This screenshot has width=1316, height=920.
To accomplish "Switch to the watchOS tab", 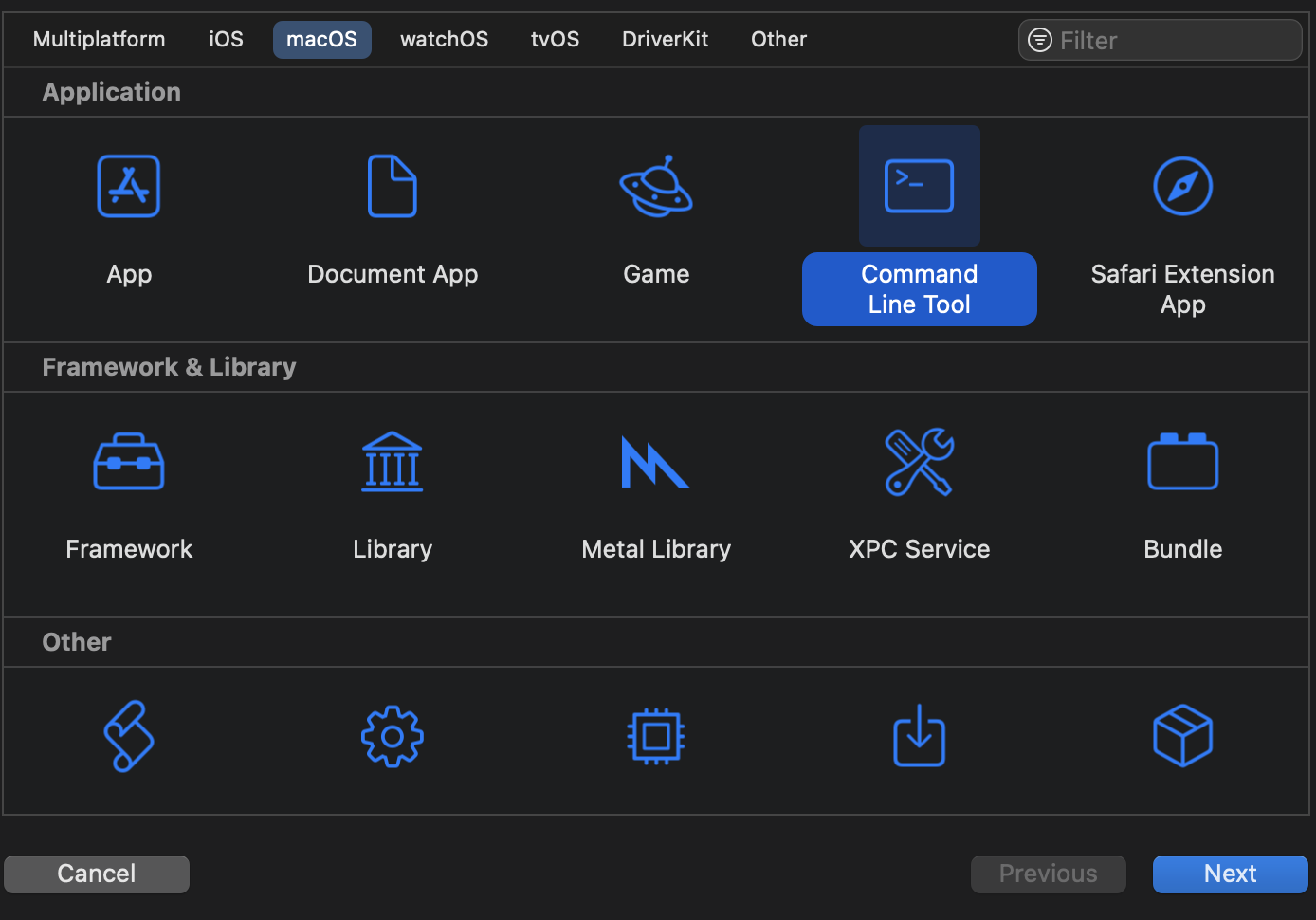I will point(445,40).
